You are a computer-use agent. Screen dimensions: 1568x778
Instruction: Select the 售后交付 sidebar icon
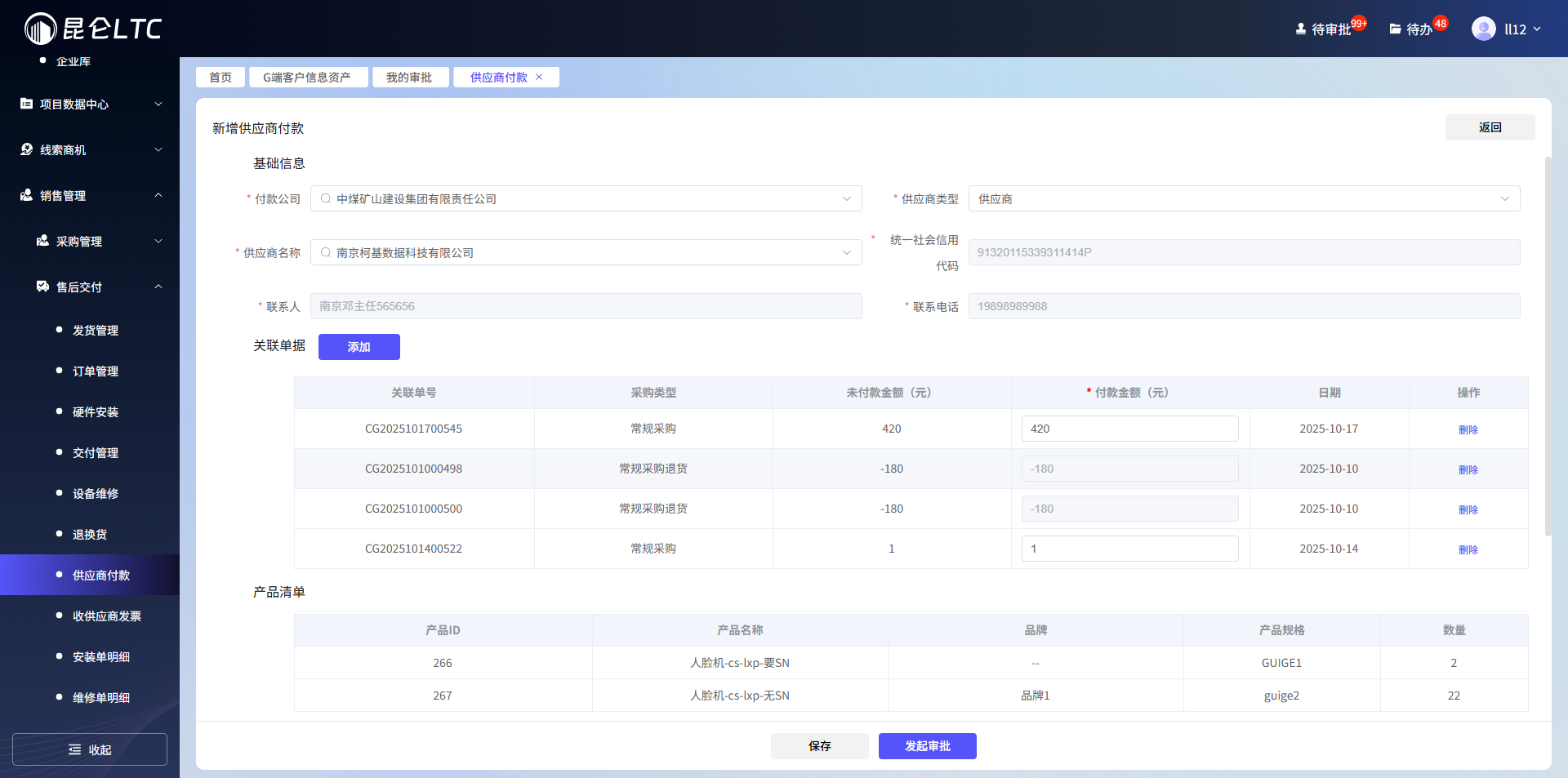coord(42,287)
